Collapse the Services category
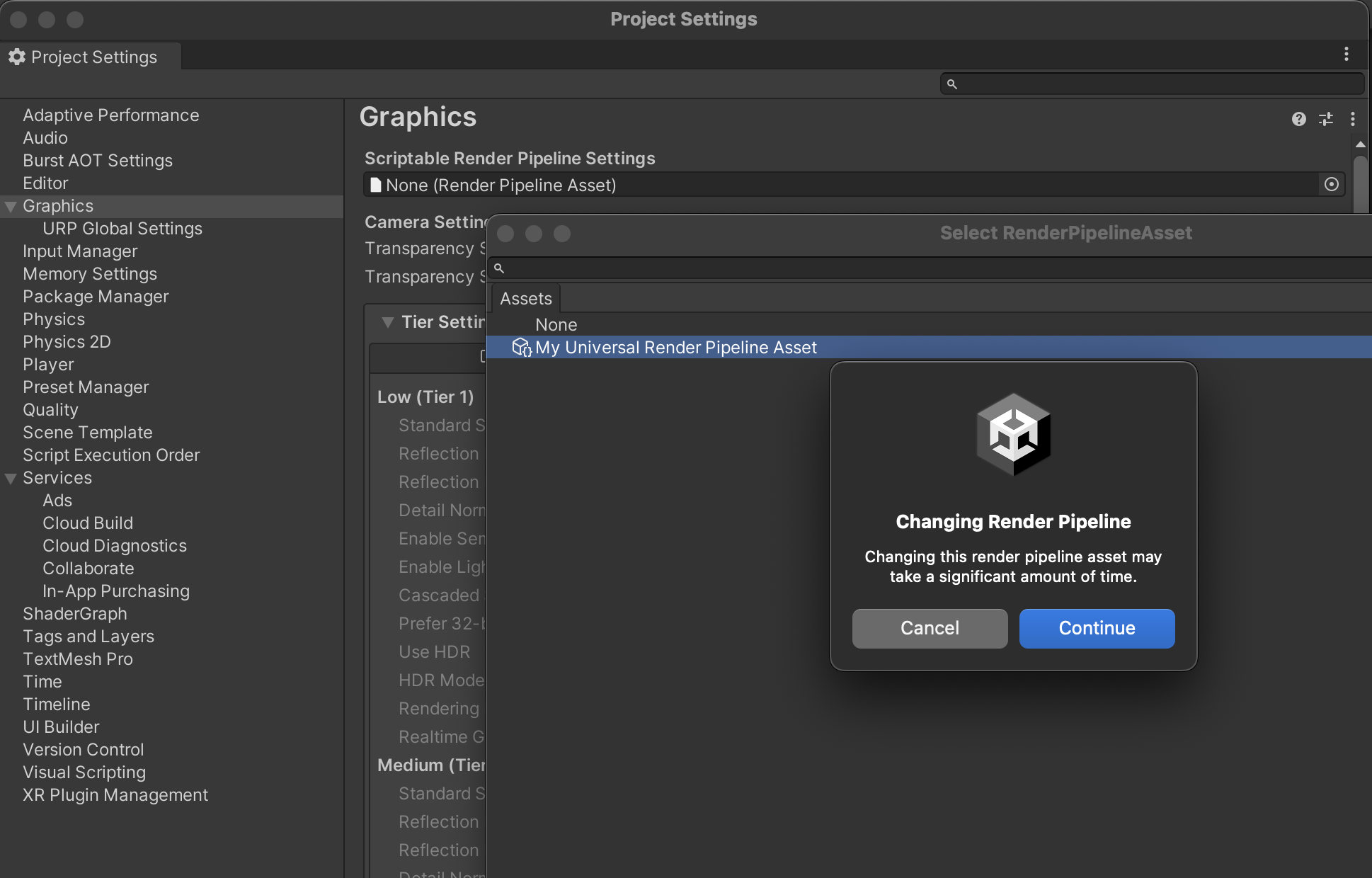This screenshot has width=1372, height=878. (11, 479)
